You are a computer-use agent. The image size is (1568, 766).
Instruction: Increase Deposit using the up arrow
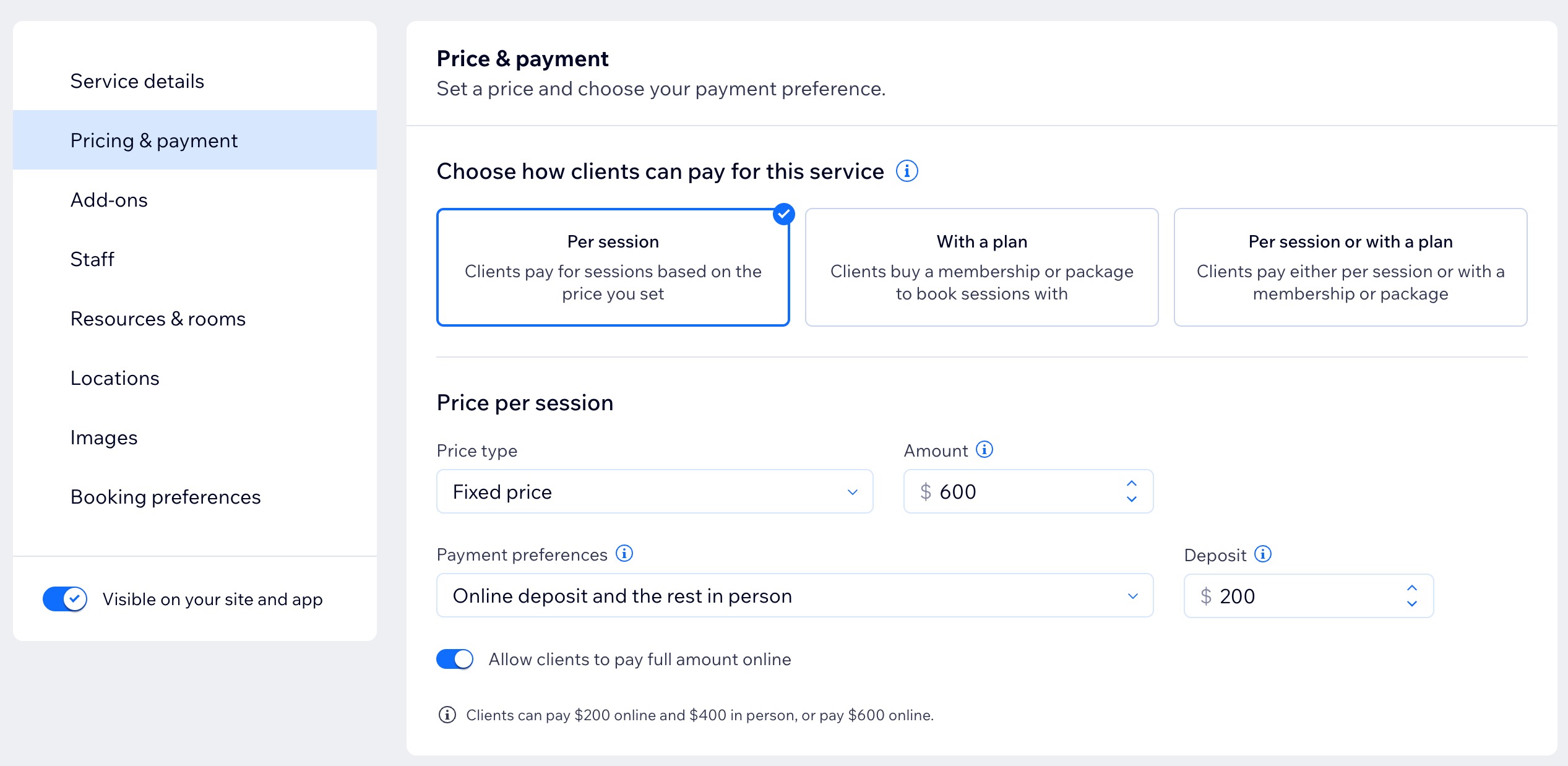[1411, 588]
